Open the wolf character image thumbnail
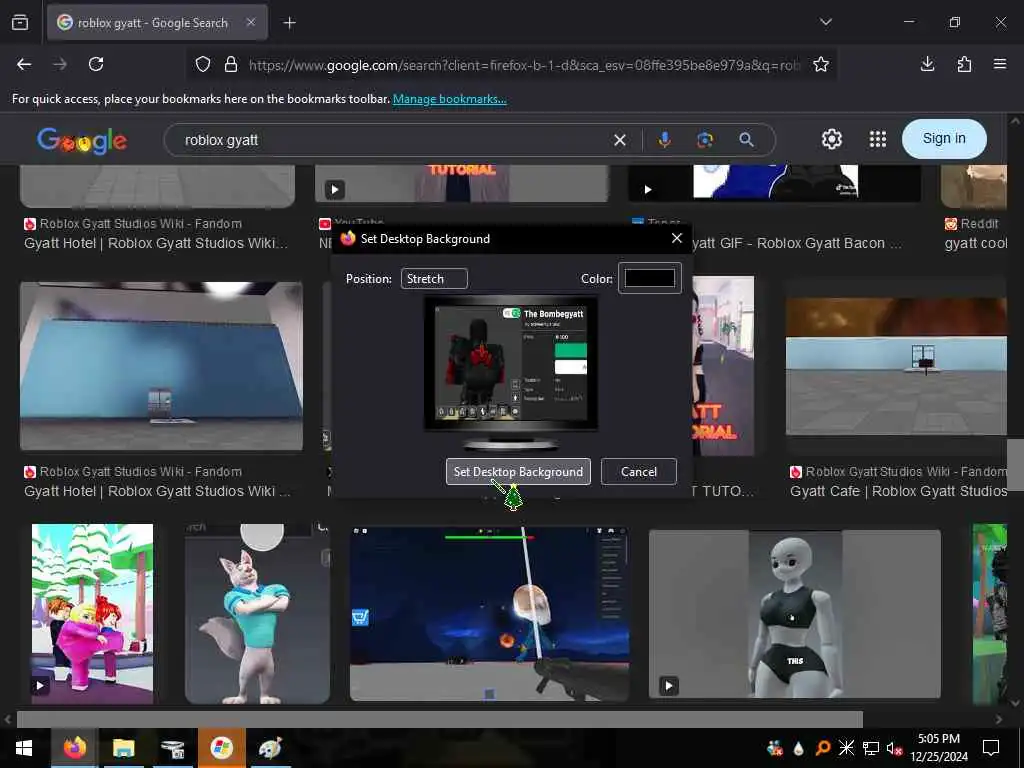Viewport: 1024px width, 768px height. click(x=257, y=614)
